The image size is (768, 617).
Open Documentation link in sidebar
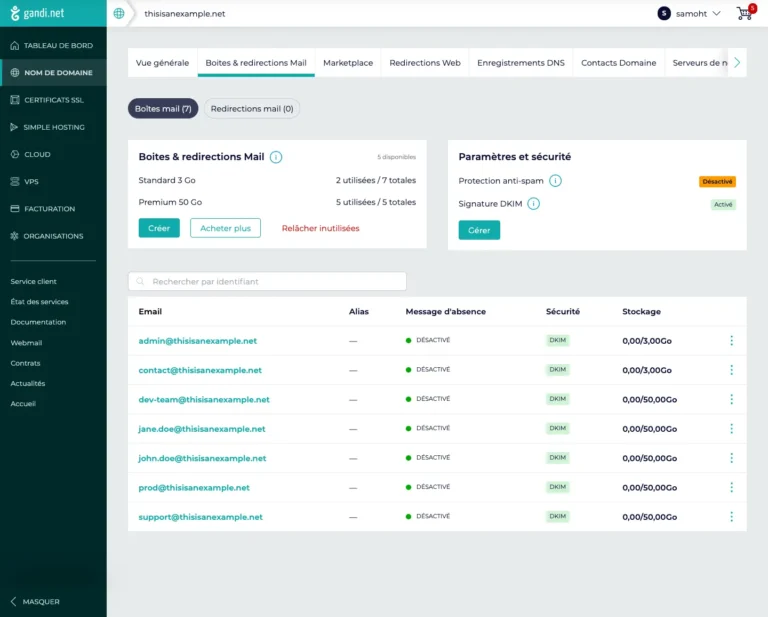pos(38,322)
